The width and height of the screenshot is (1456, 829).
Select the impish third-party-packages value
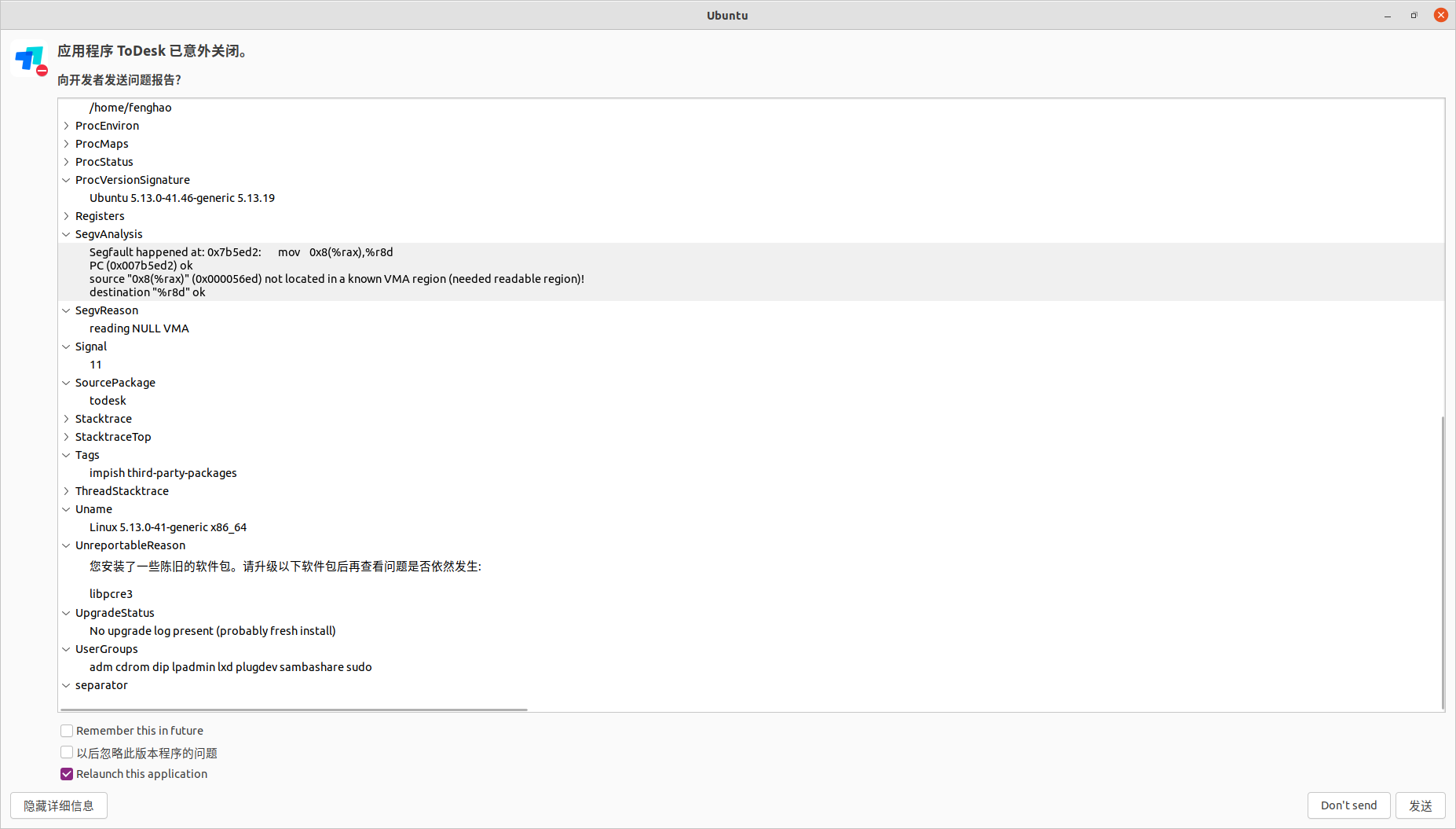pyautogui.click(x=163, y=473)
